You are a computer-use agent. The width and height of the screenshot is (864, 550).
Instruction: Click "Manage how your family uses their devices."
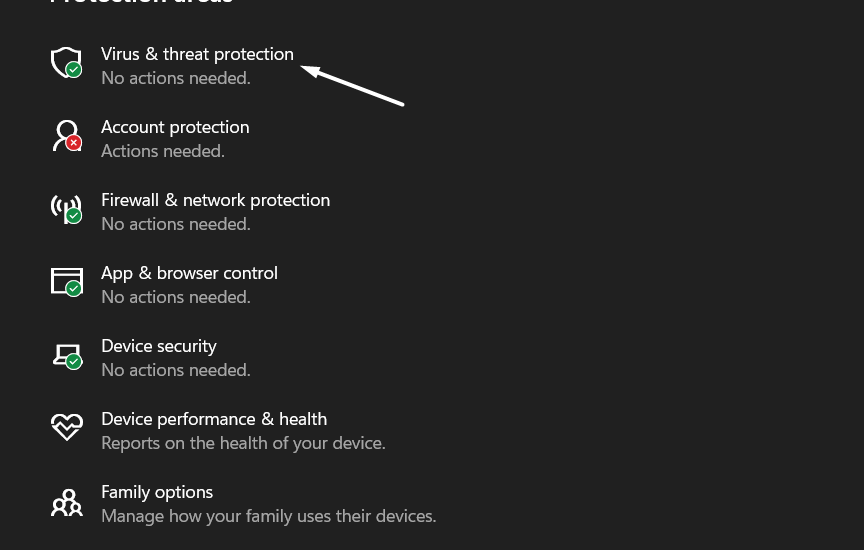click(x=268, y=516)
